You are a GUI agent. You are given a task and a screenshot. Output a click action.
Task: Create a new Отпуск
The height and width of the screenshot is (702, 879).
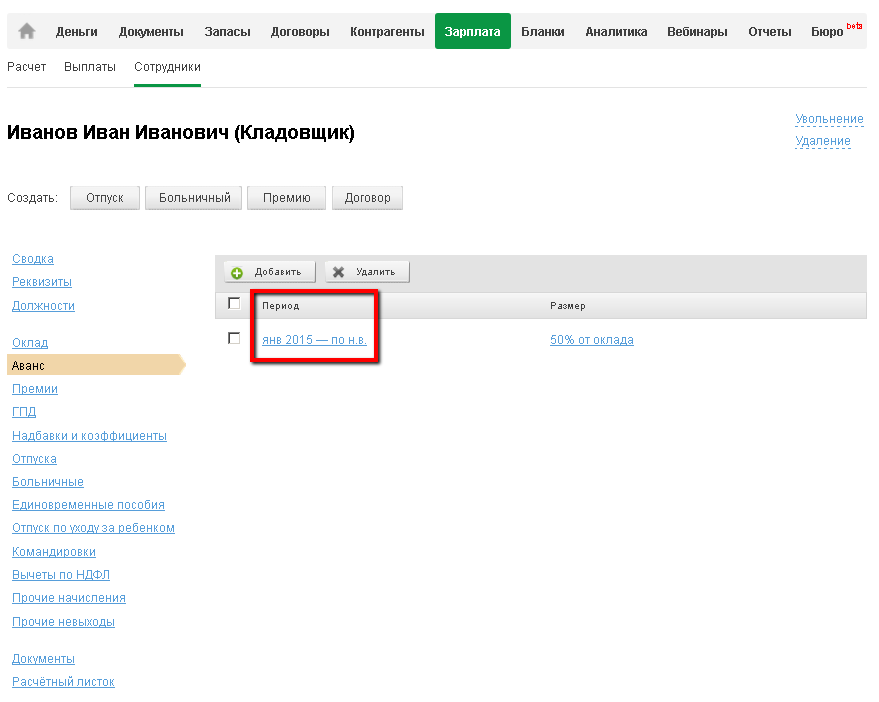click(105, 198)
